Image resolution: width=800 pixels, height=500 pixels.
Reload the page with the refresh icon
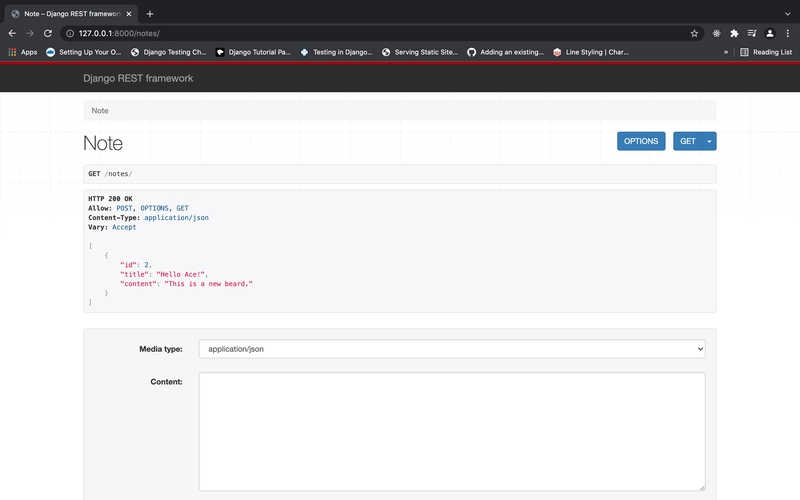click(x=48, y=33)
